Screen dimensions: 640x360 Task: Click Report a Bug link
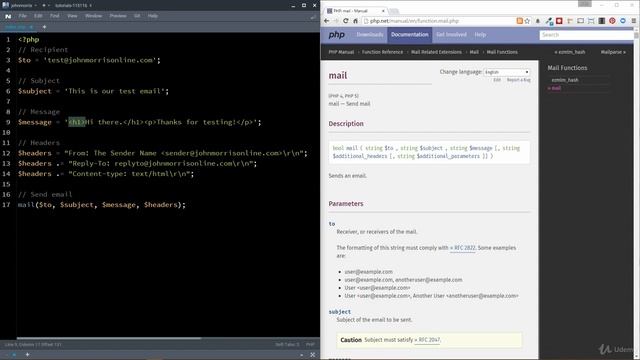[518, 80]
